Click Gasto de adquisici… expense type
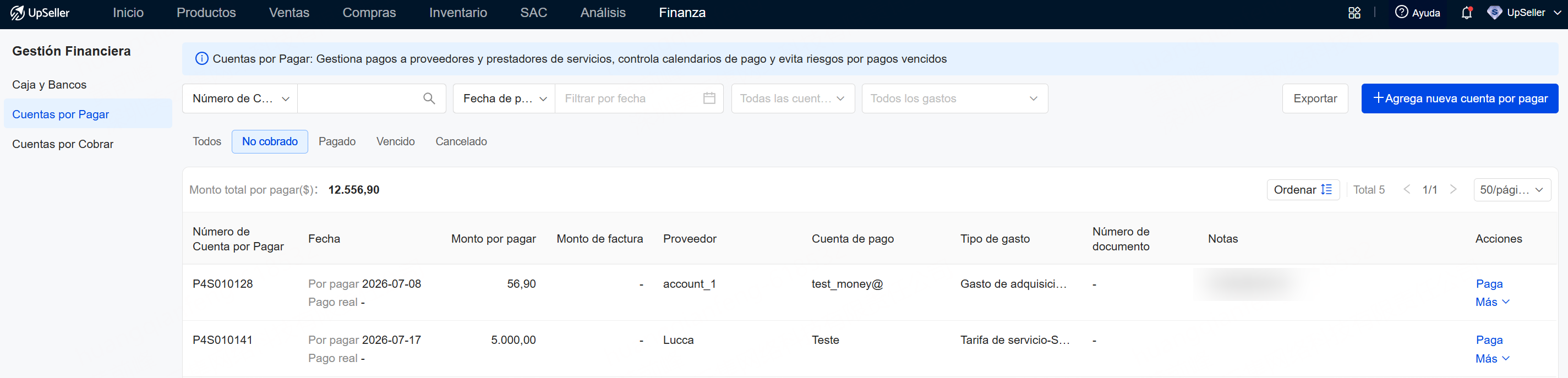1568x378 pixels. [x=1013, y=284]
